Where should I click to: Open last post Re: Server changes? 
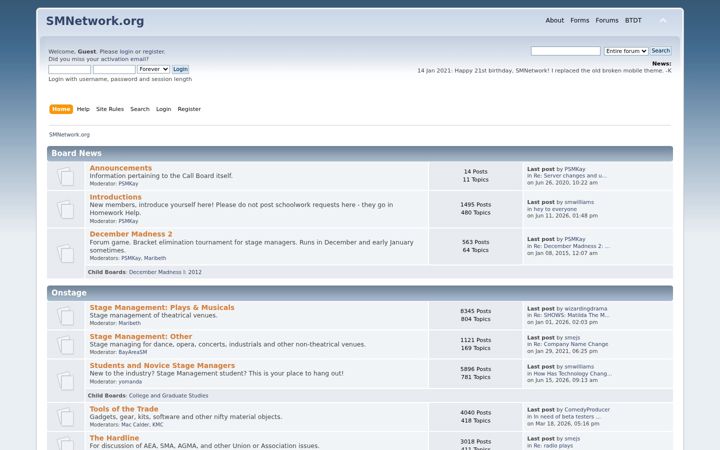[x=570, y=176]
